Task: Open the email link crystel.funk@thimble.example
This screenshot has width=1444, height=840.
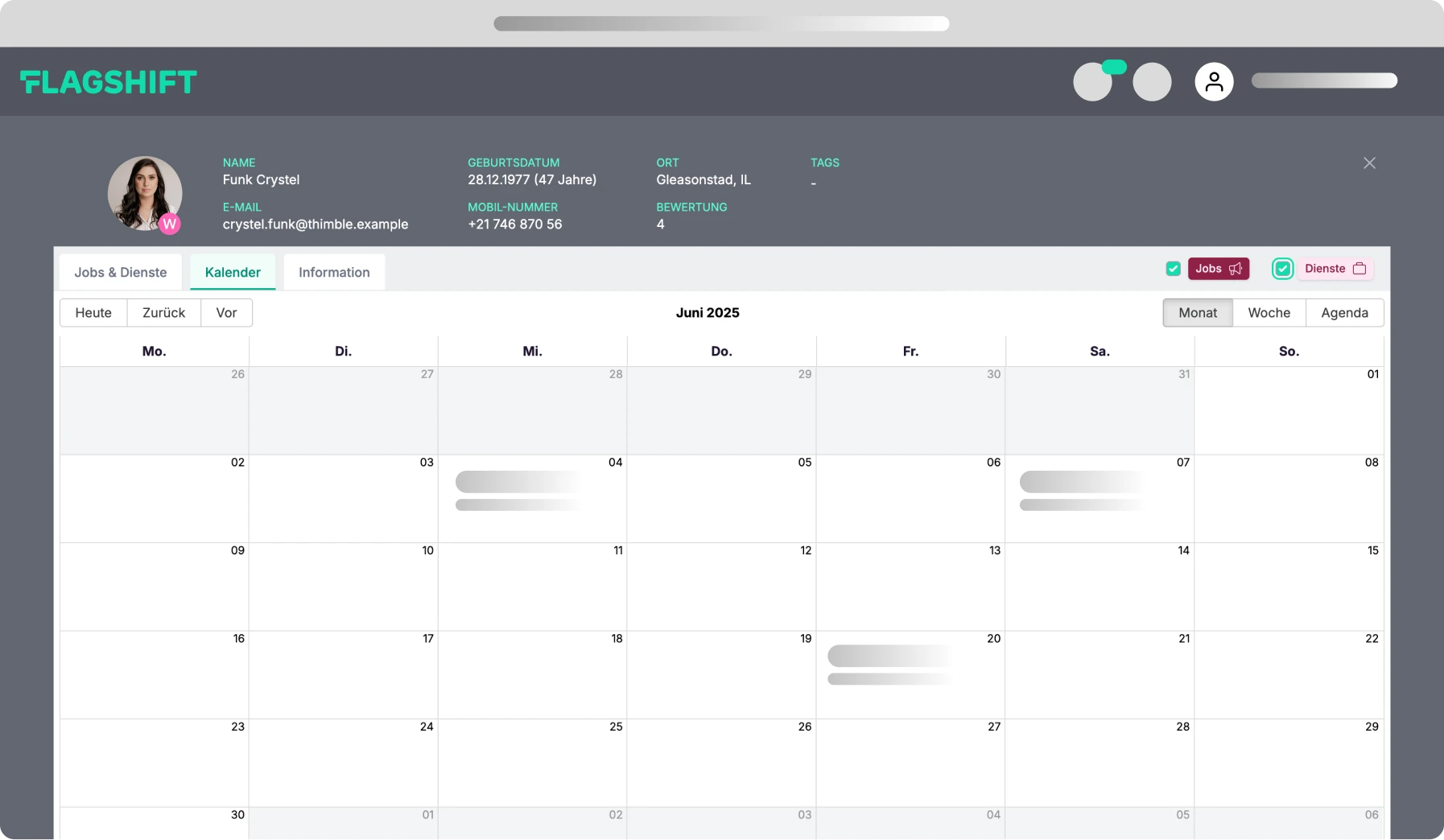Action: 315,224
